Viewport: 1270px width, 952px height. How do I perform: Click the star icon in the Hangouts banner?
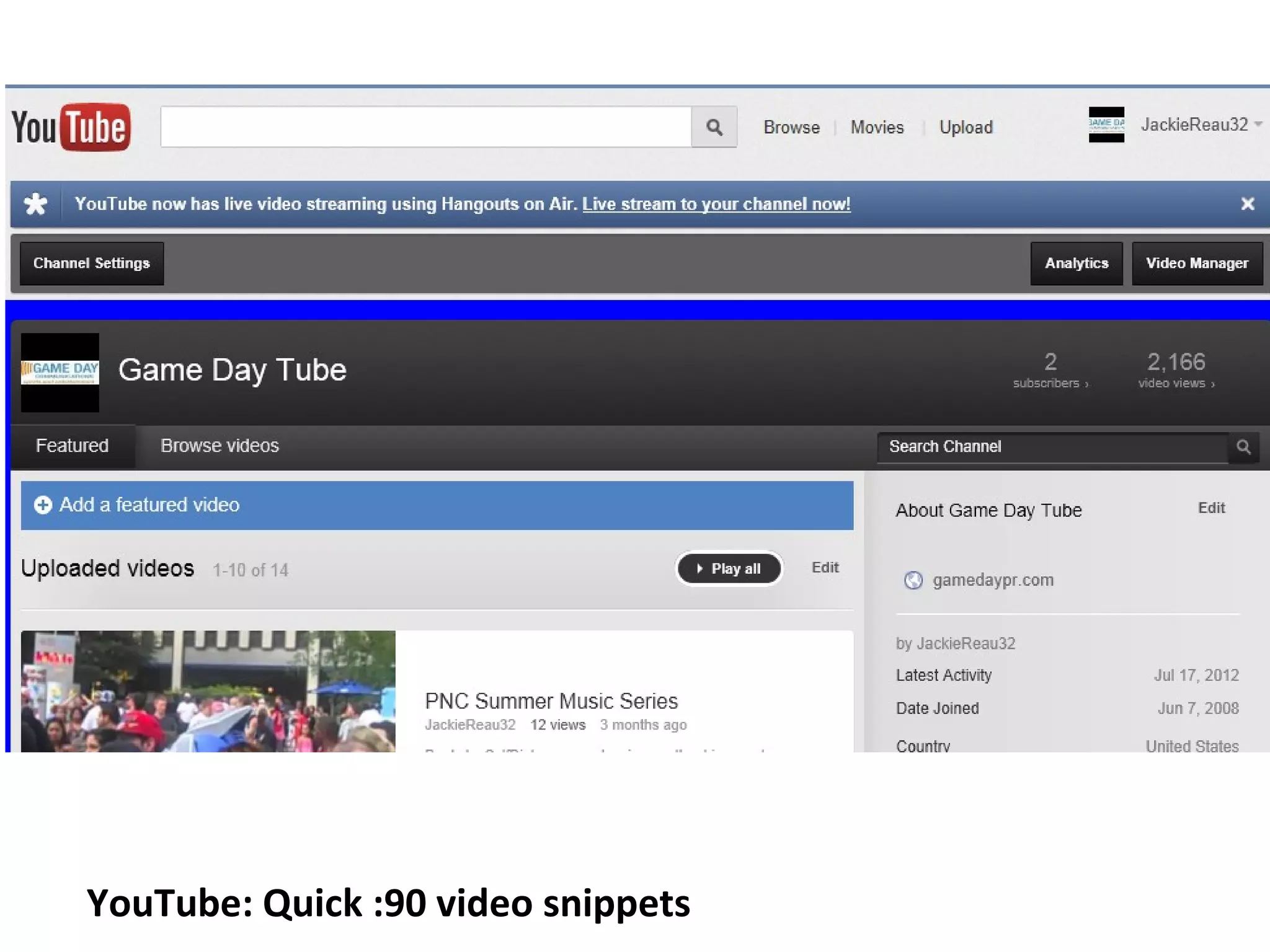click(35, 204)
